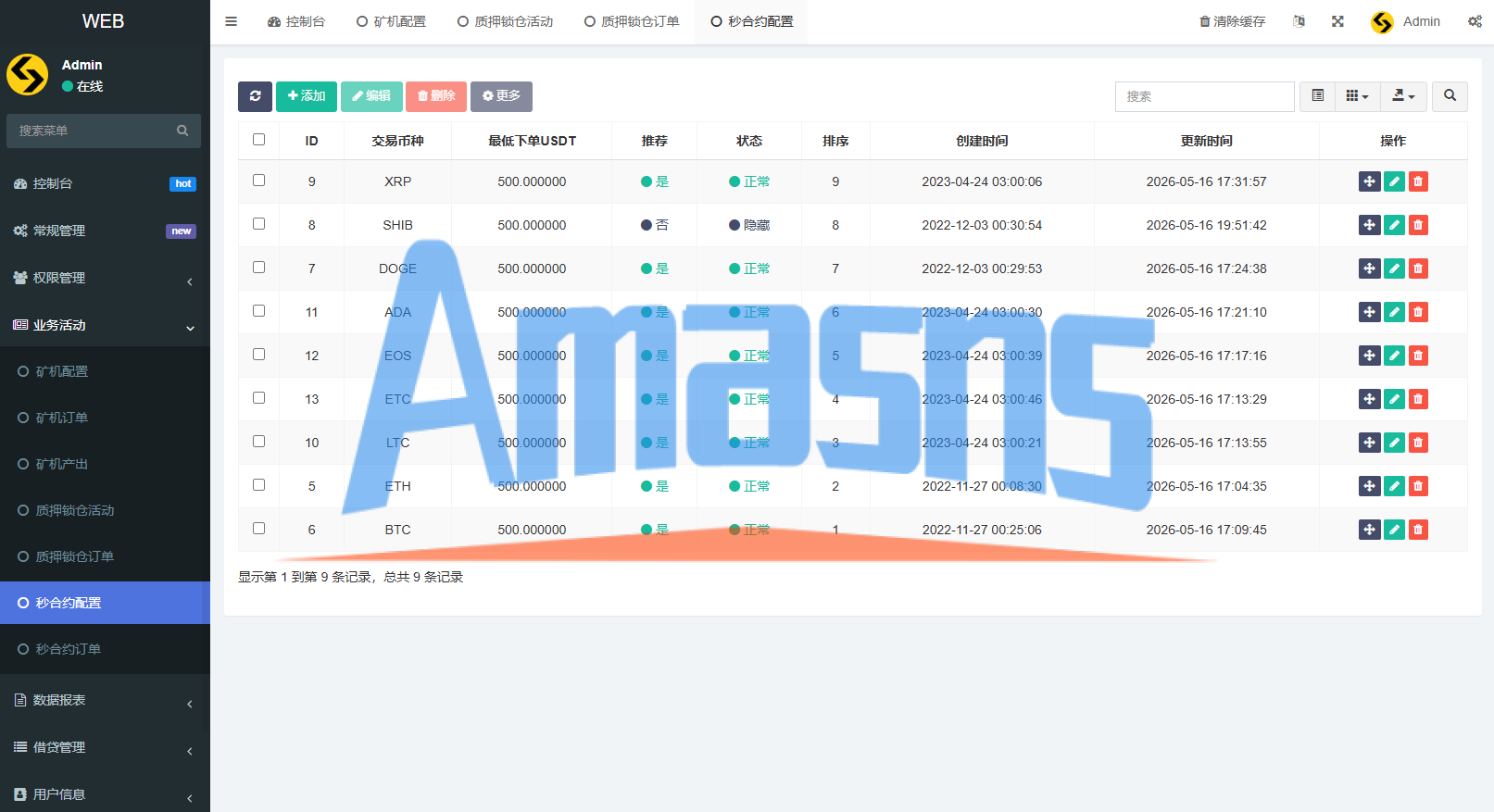Click the 是 recommend toggle in XRP row
Screen dimensions: 1494x812
tap(655, 181)
